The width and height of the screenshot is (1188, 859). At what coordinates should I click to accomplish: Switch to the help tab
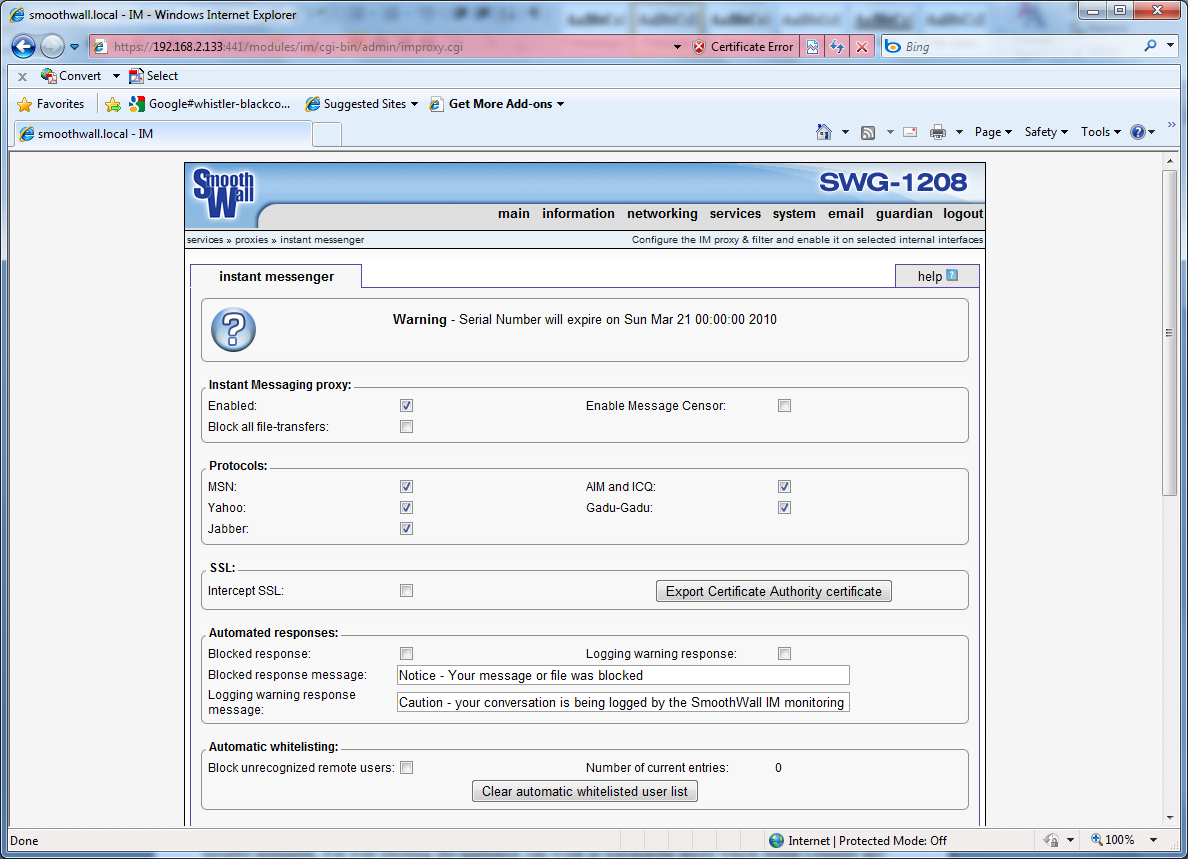coord(937,276)
